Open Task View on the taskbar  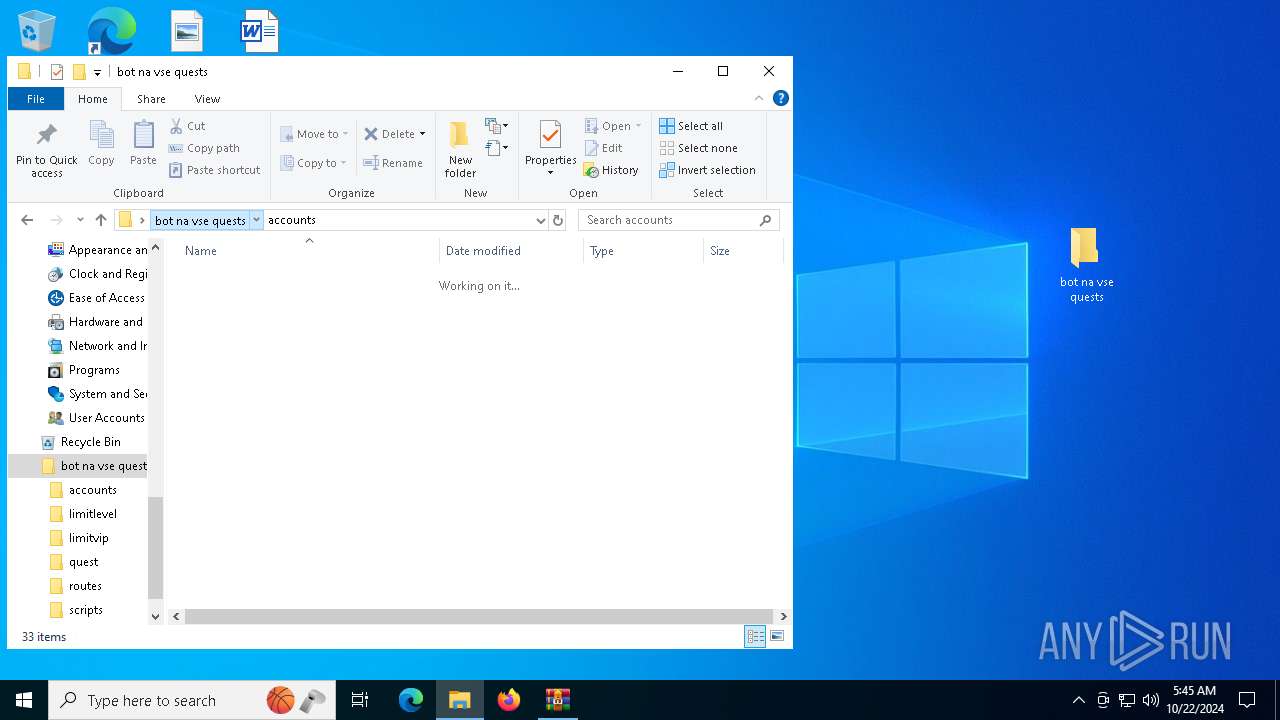click(x=360, y=700)
